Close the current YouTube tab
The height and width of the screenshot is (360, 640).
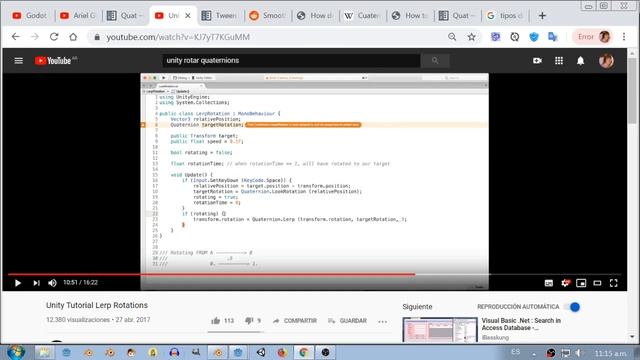point(188,16)
